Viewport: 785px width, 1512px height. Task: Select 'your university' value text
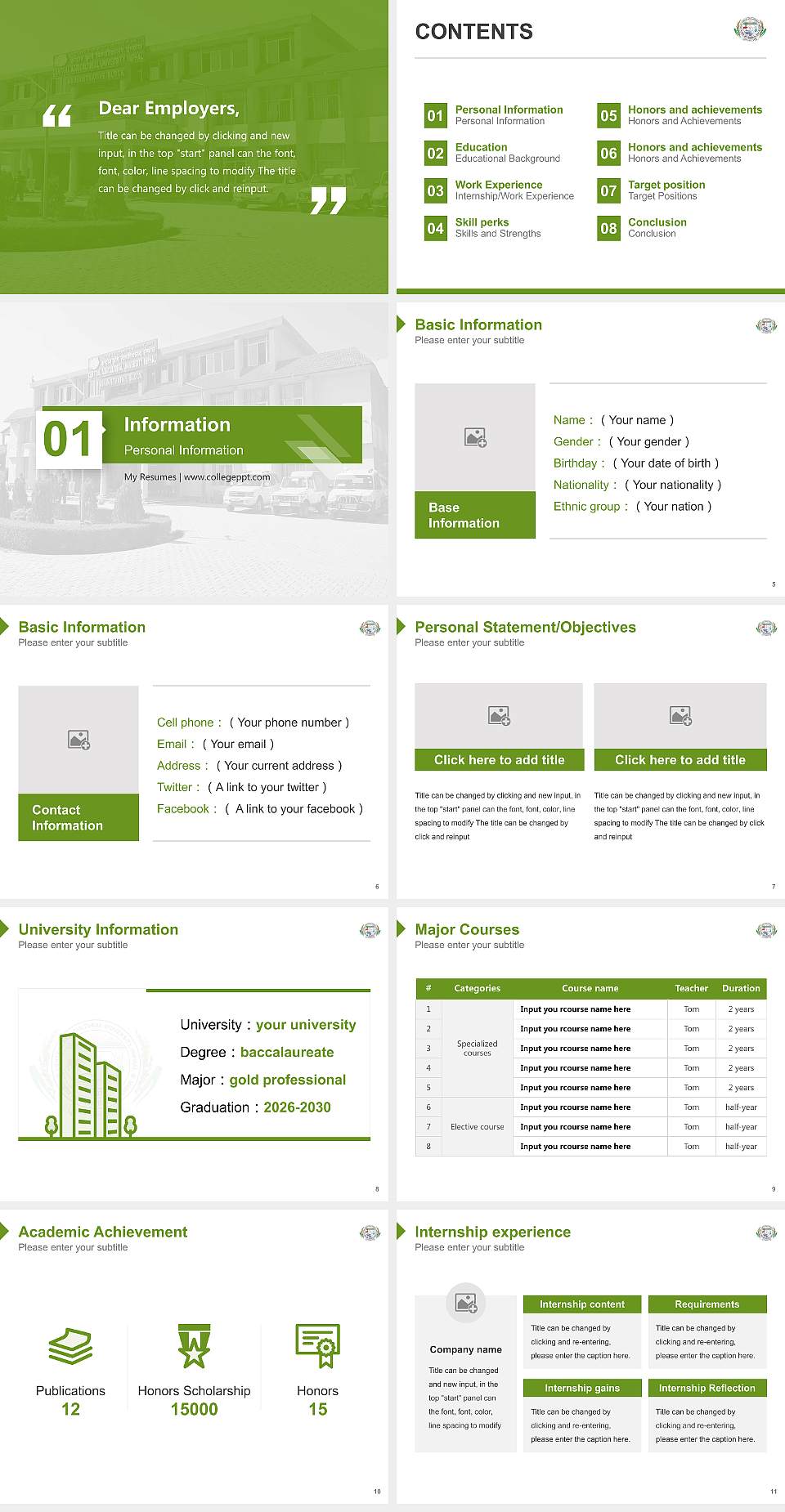point(306,1025)
